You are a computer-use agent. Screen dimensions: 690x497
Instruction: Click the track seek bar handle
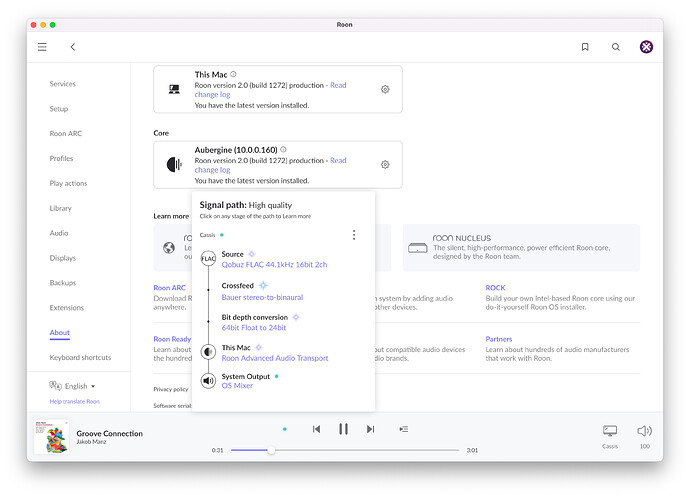(x=272, y=450)
